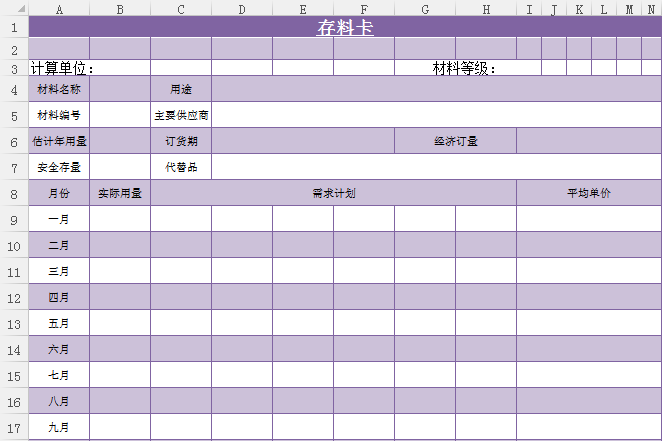Select the 平均单价 cell for 九月
The width and height of the screenshot is (662, 441).
pyautogui.click(x=589, y=428)
